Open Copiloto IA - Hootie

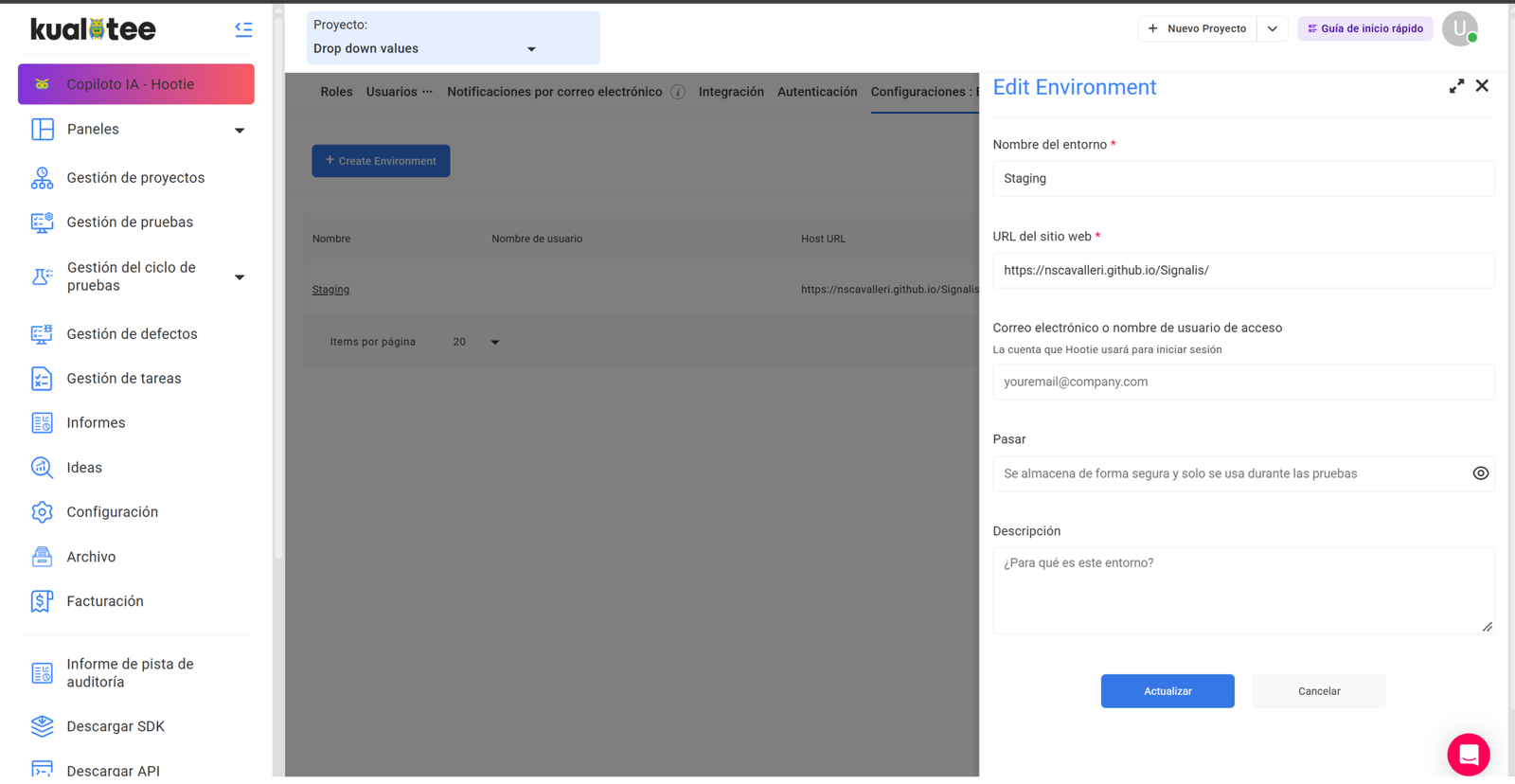pos(136,84)
